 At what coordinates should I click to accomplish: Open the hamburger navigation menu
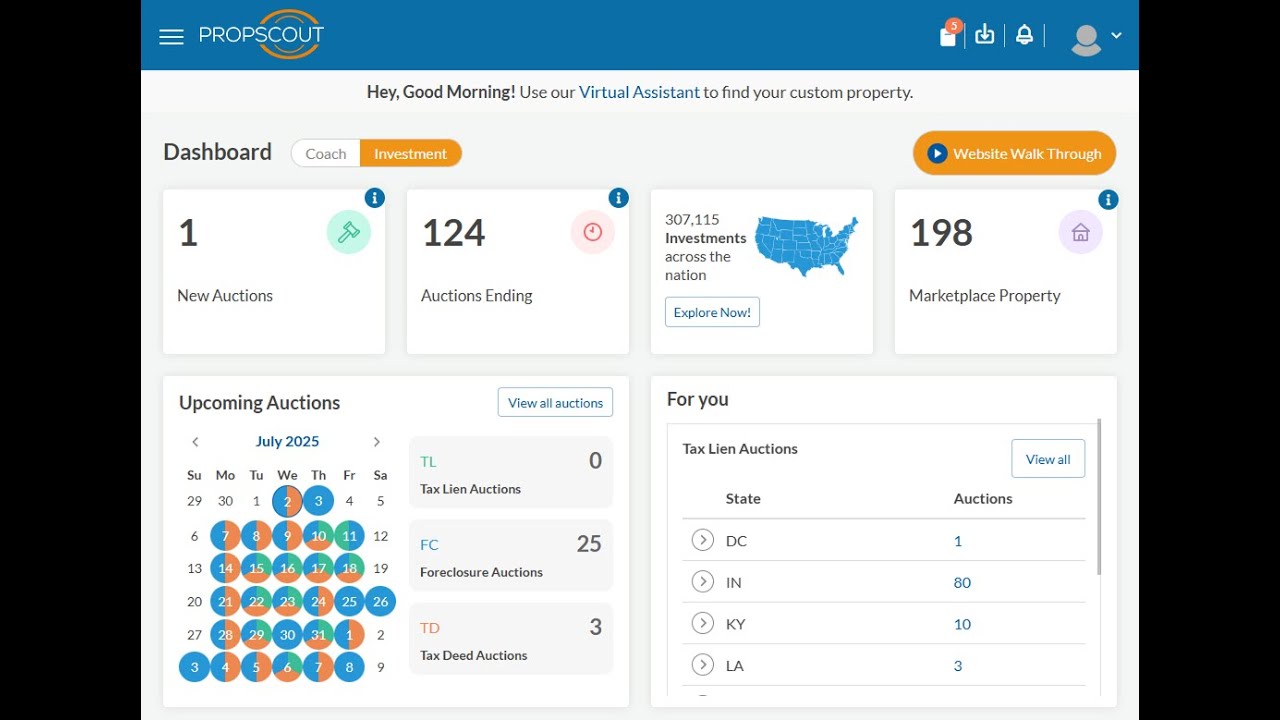[x=171, y=37]
